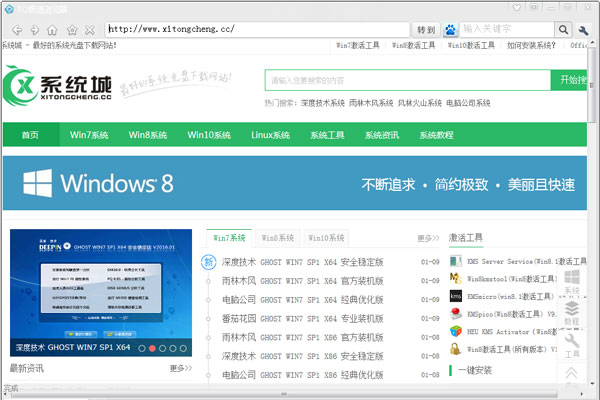
Task: Click the KMS Server Service tool icon
Action: click(456, 261)
